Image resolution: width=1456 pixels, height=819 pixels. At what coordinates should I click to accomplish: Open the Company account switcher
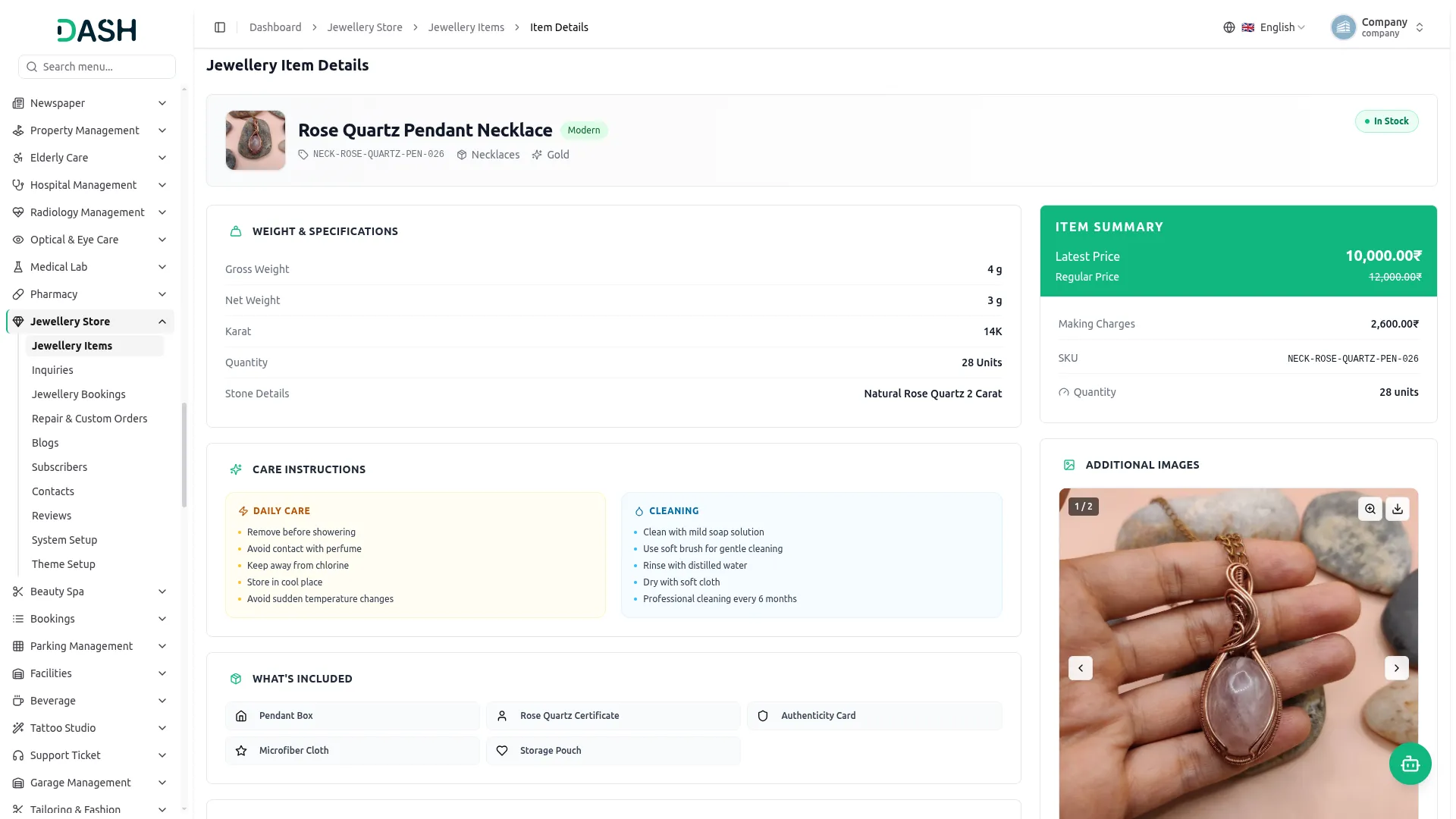pyautogui.click(x=1378, y=27)
